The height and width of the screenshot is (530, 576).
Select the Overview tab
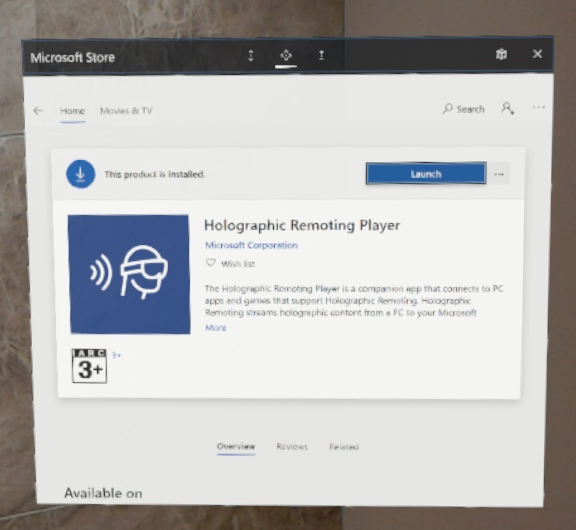236,447
